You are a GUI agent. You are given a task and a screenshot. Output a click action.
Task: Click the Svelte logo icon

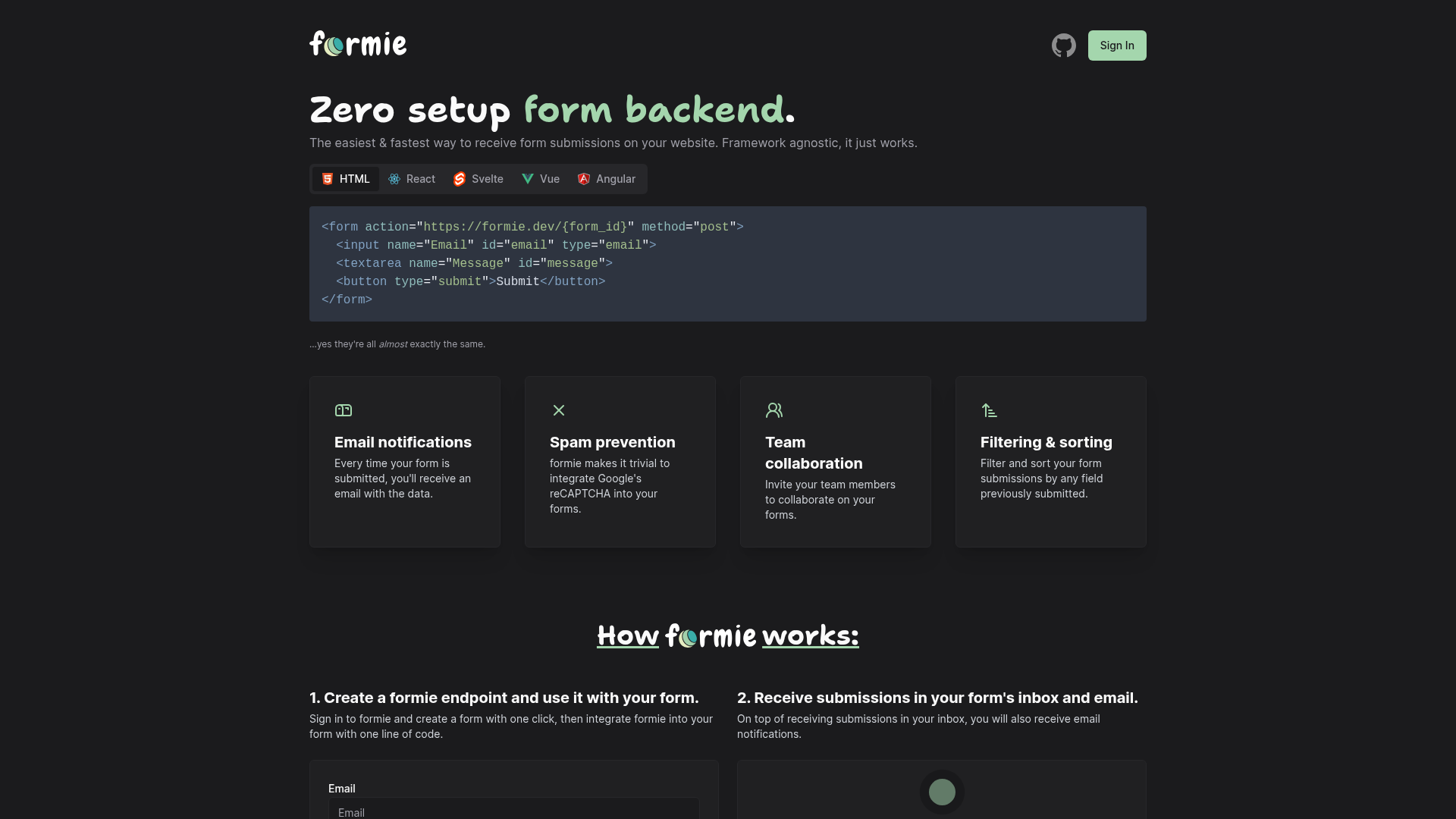(460, 179)
